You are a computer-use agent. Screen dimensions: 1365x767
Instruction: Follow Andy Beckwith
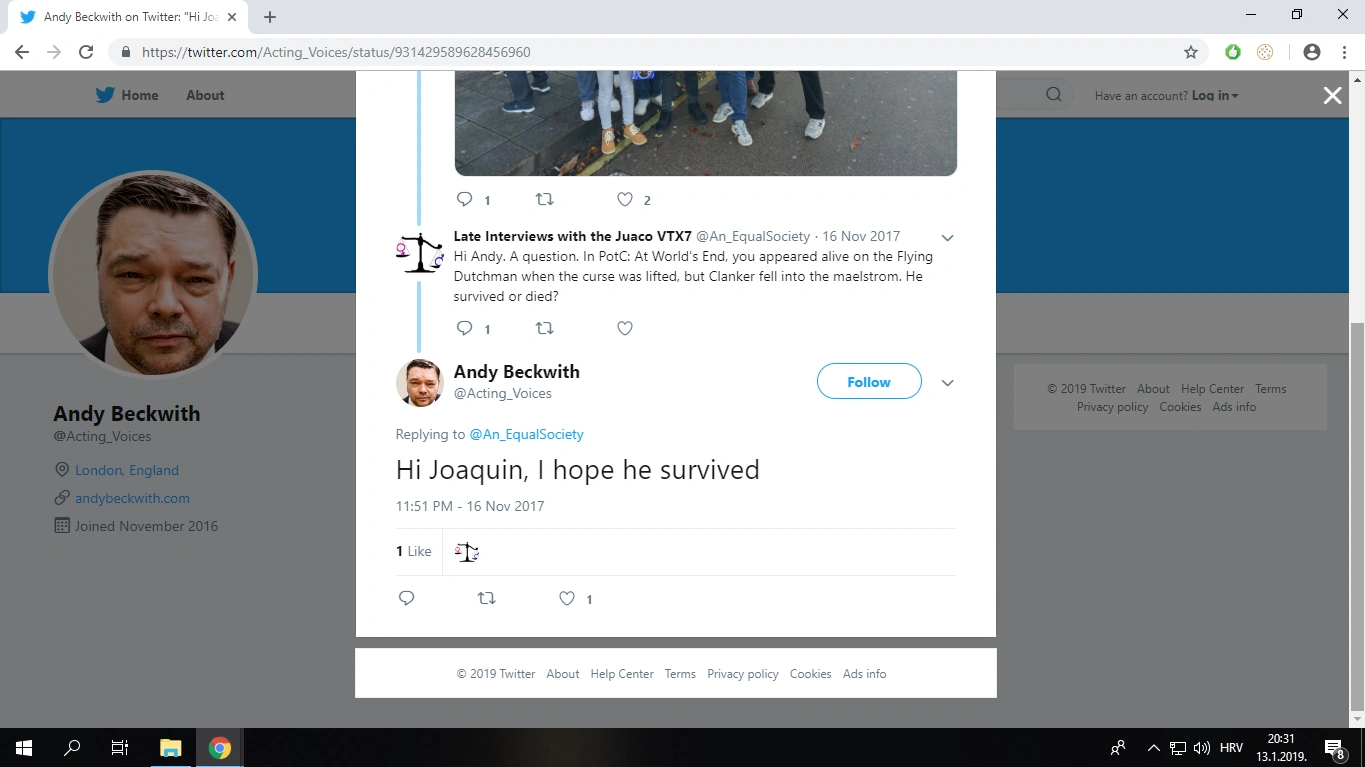tap(869, 381)
